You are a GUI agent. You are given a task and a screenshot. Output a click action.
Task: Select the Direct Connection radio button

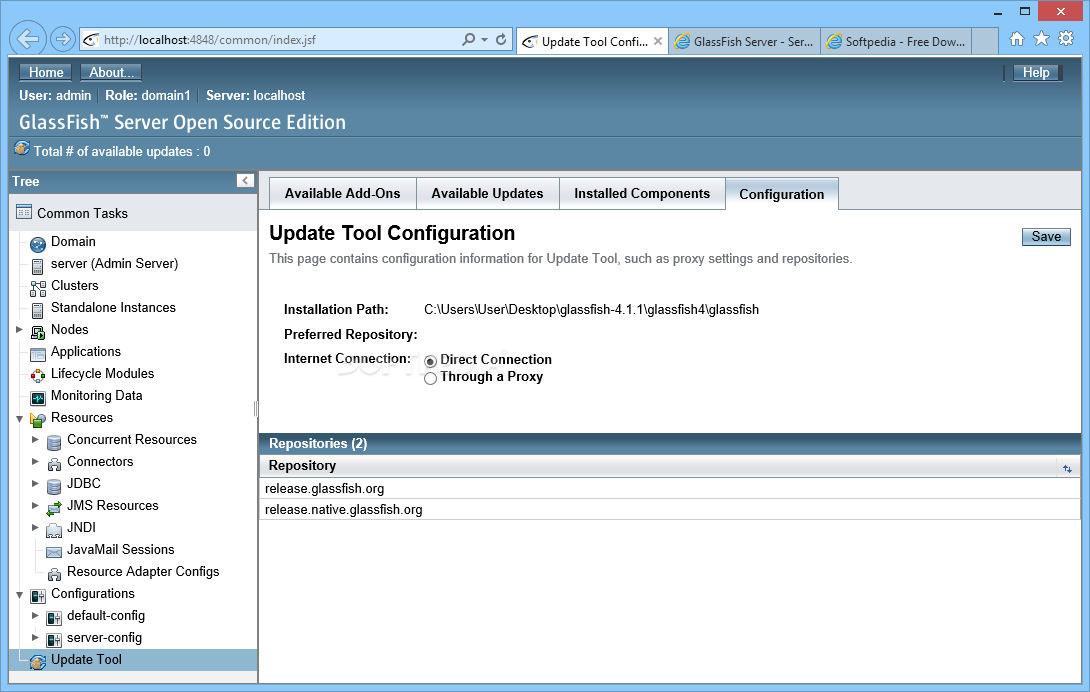coord(430,361)
